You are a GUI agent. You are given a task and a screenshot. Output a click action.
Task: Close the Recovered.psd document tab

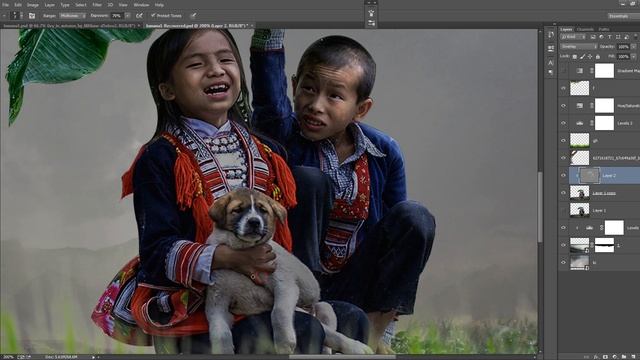pyautogui.click(x=252, y=26)
